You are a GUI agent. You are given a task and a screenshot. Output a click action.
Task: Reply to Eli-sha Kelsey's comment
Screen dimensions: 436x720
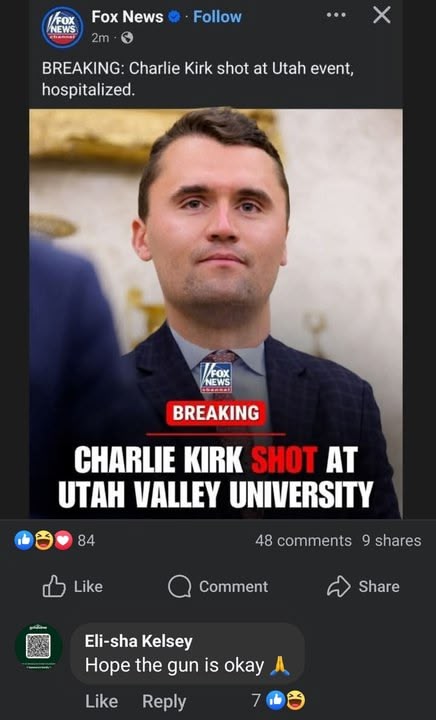(164, 701)
